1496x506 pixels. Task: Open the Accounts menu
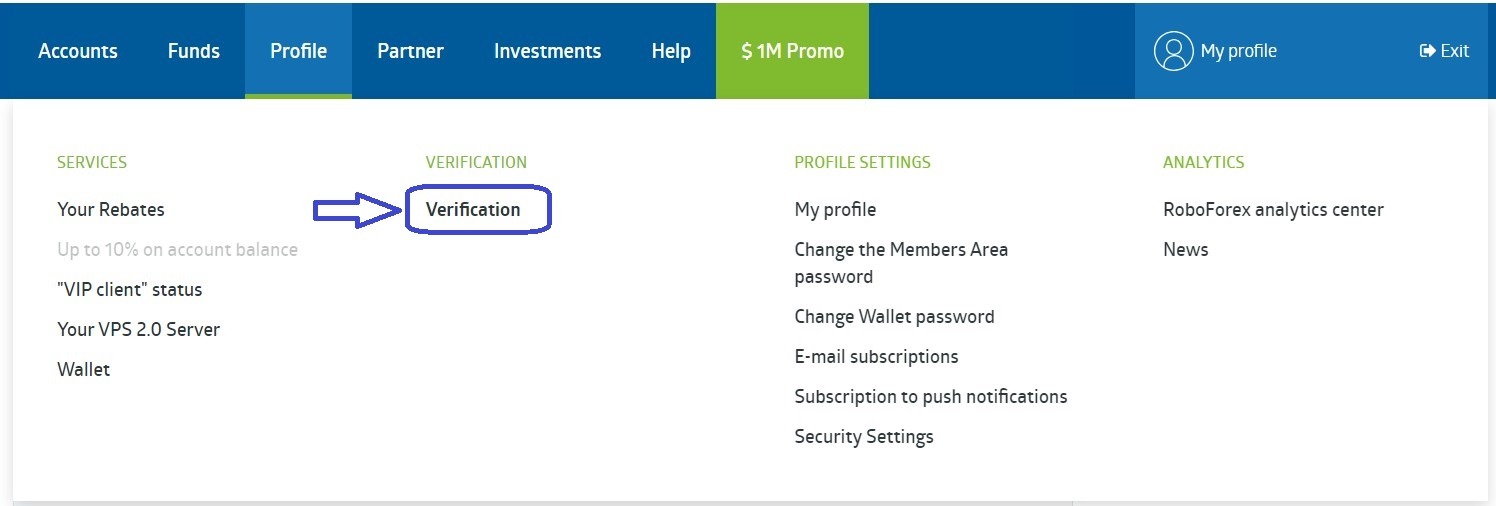(78, 51)
